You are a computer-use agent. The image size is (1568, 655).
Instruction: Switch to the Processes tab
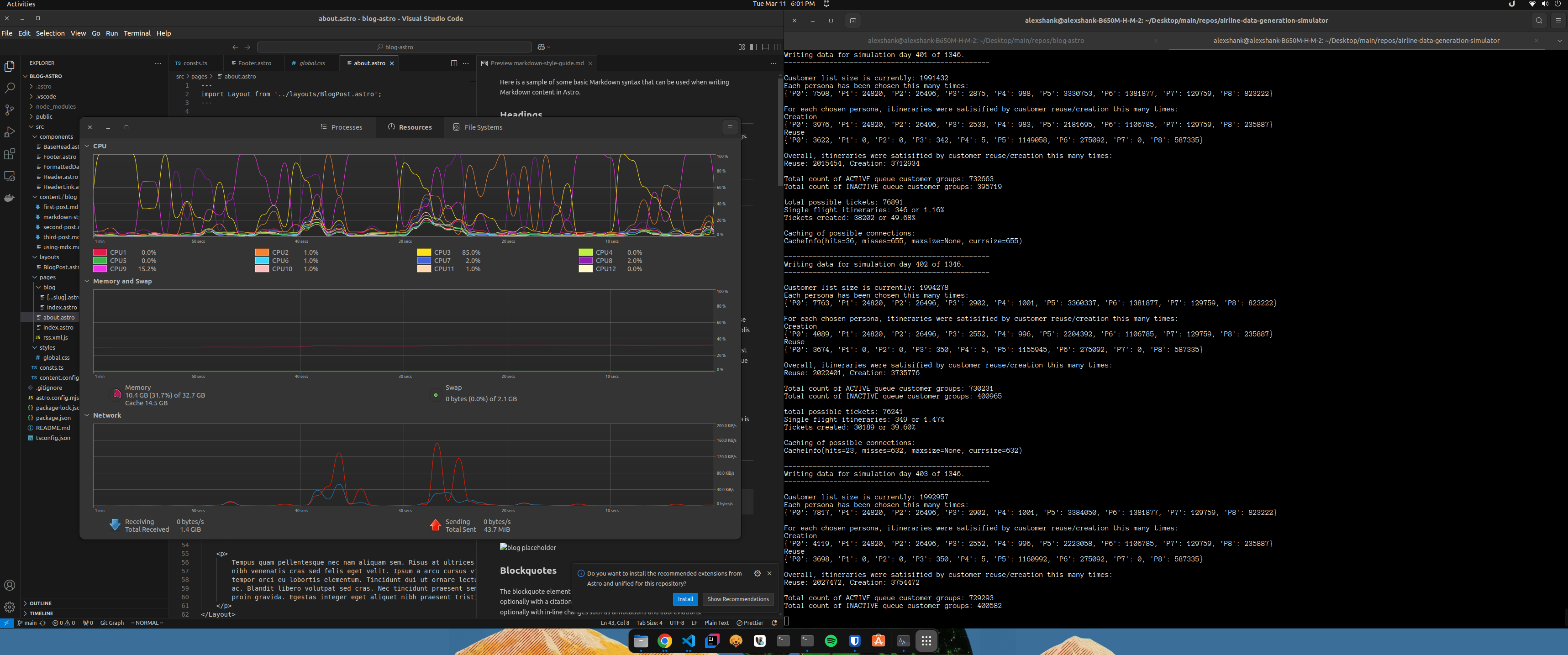tap(342, 127)
